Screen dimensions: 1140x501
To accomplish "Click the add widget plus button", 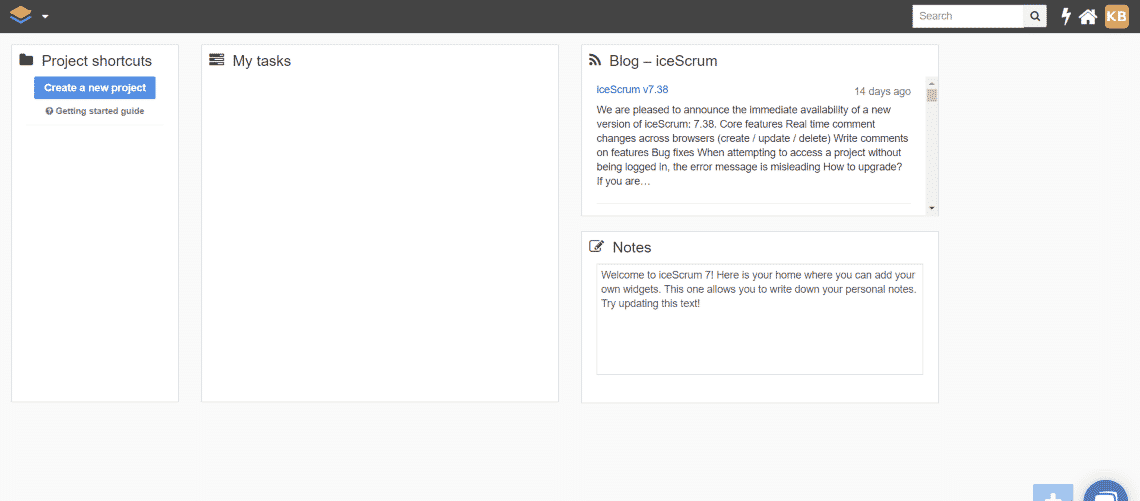I will point(1053,492).
